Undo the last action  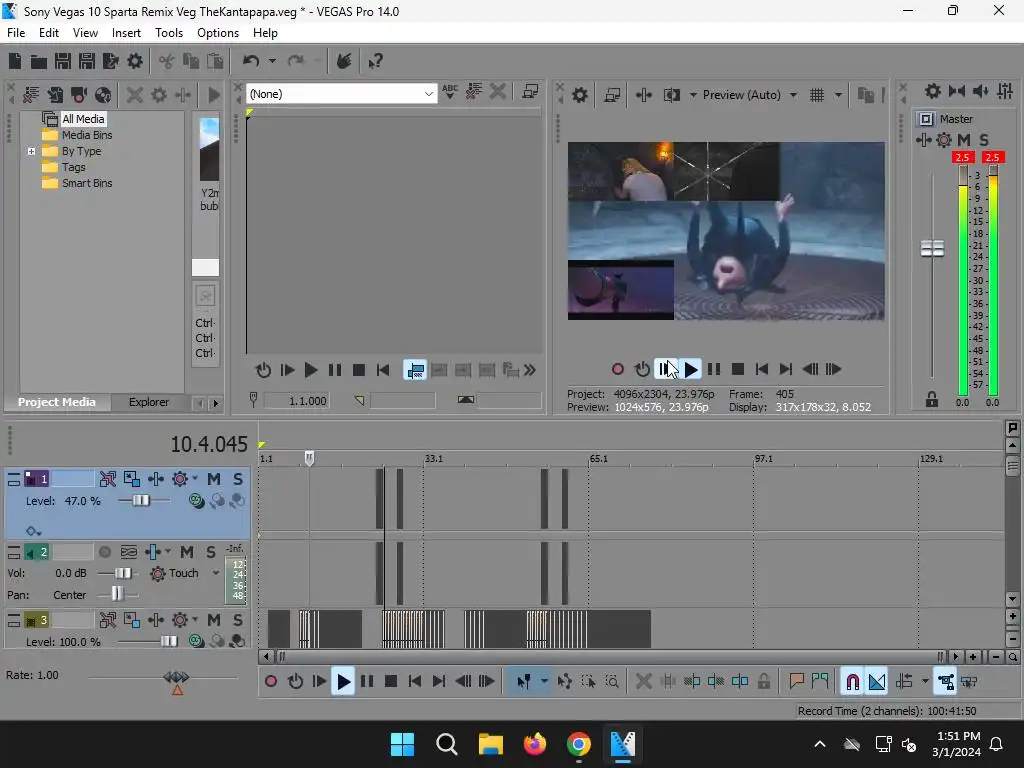(251, 61)
